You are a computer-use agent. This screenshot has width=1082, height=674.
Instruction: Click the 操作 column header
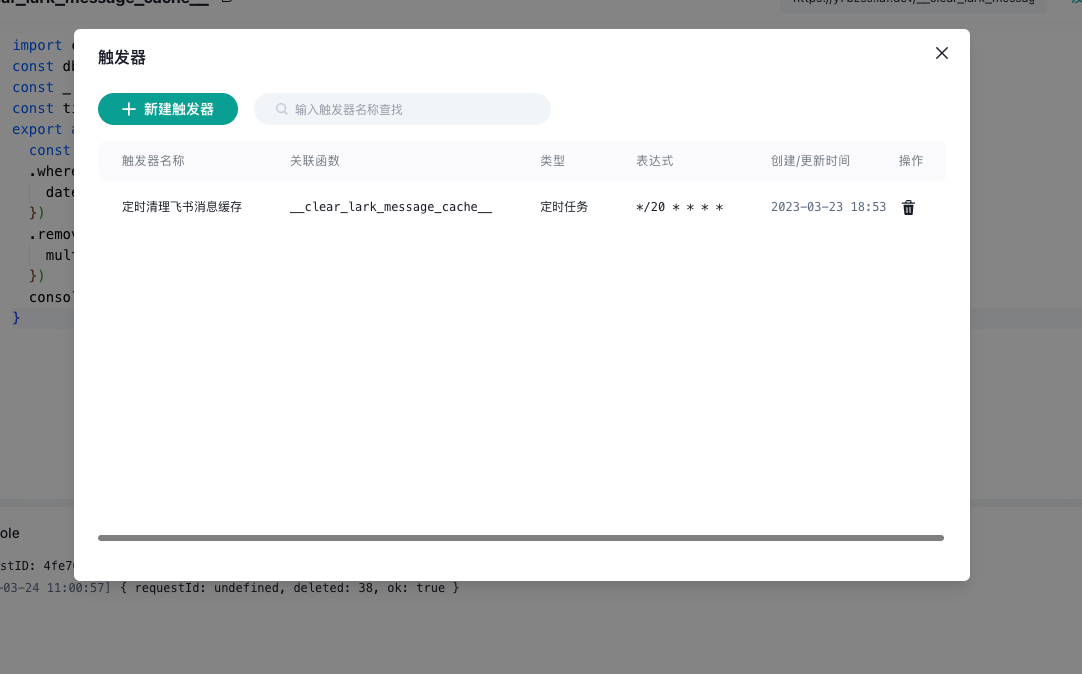click(x=911, y=161)
